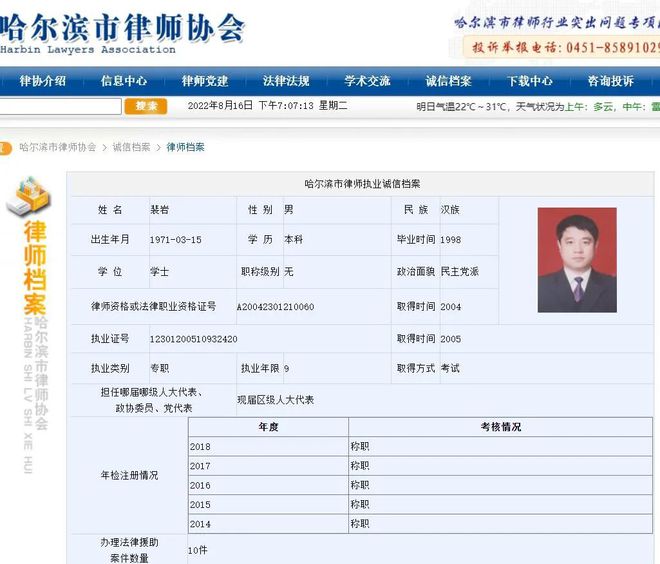The width and height of the screenshot is (660, 564).
Task: Go to 诚信档案 breadcrumb link
Action: click(131, 147)
